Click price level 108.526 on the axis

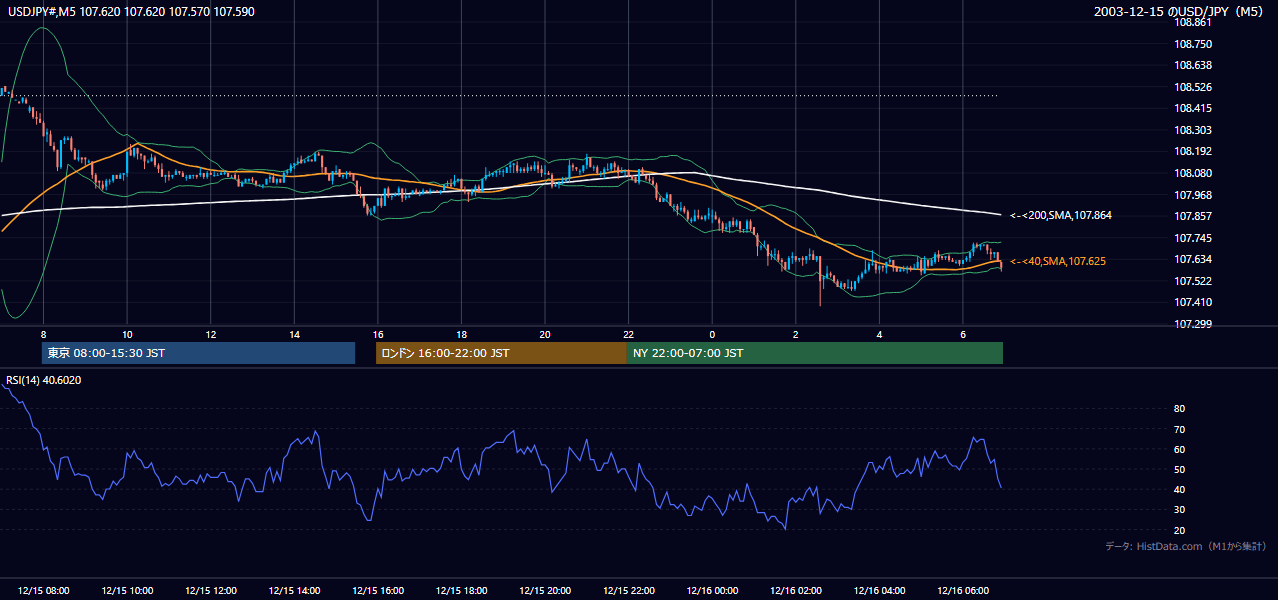(1193, 87)
